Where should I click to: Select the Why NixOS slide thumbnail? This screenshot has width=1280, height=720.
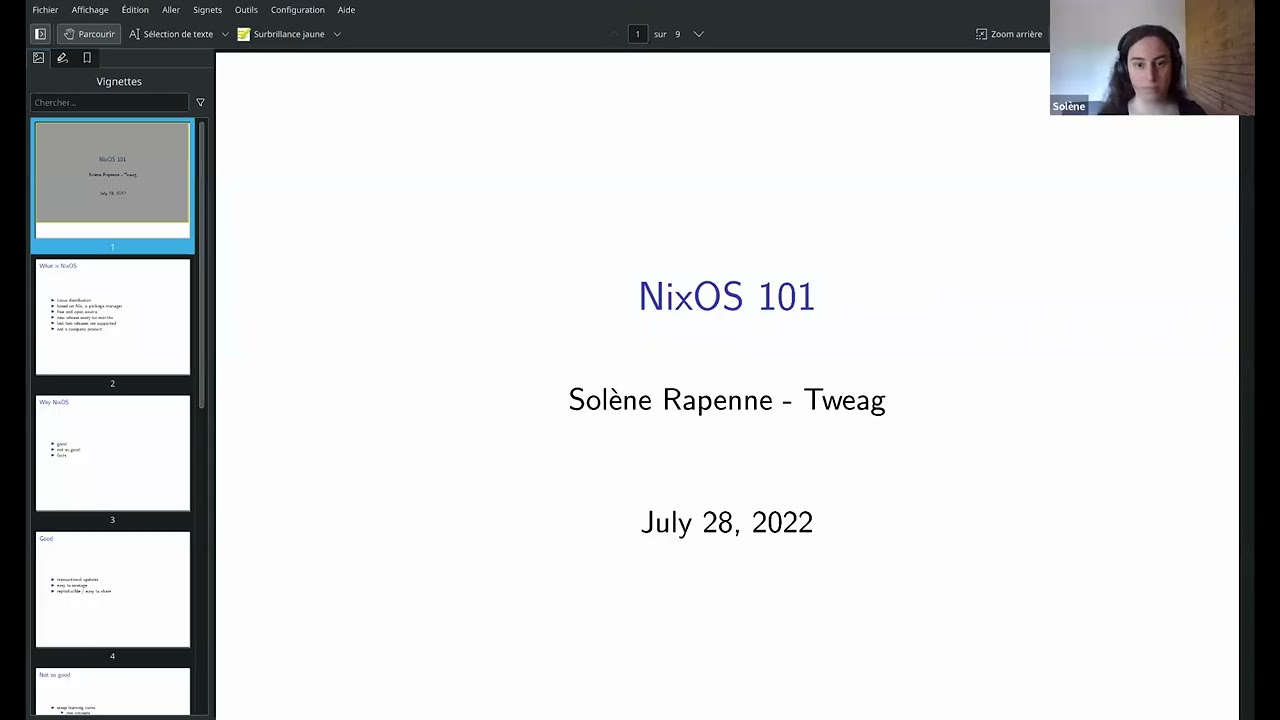tap(113, 453)
